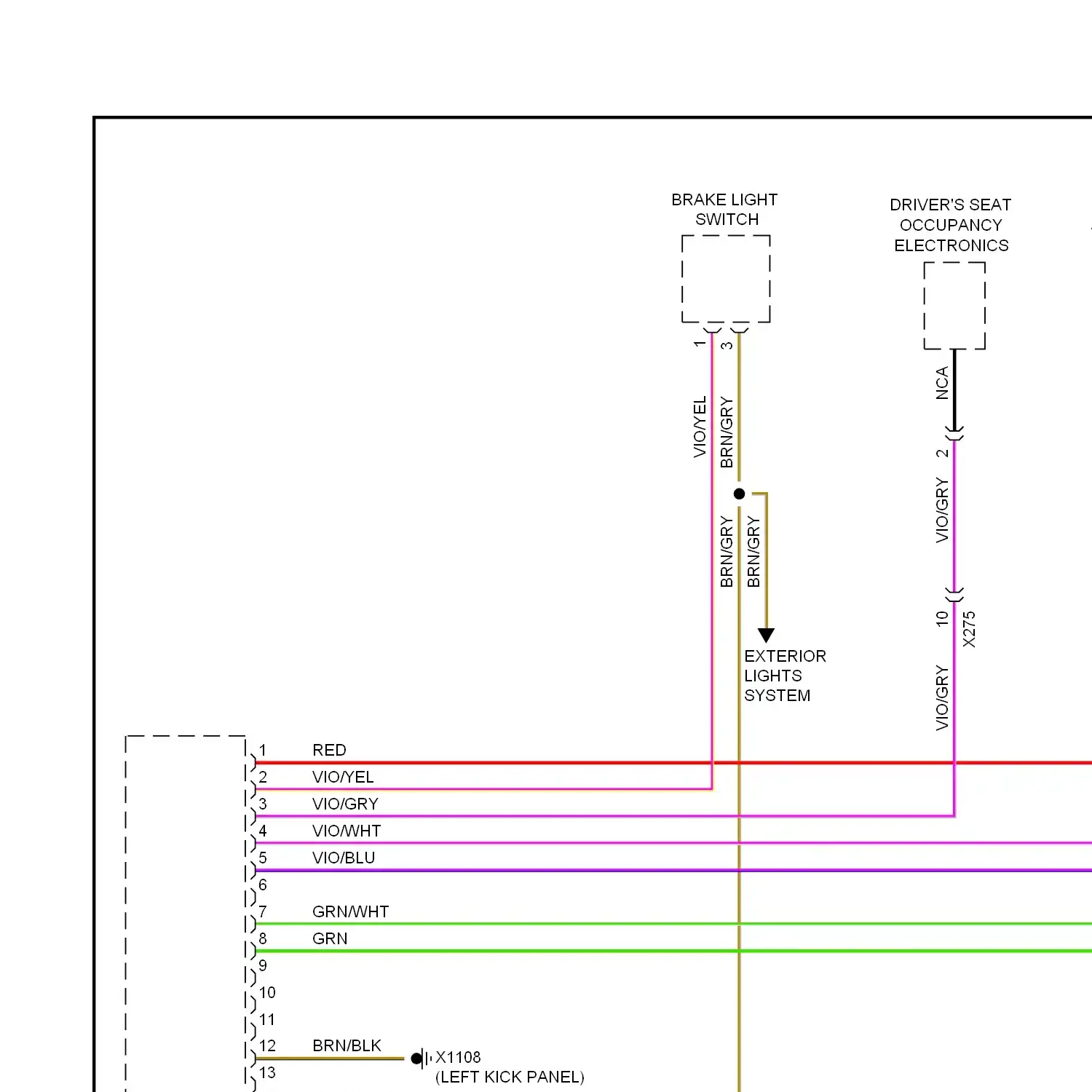Select the DRIVER'S SEAT OCCUPANCY ELECTRONICS label
The image size is (1092, 1092).
coord(951,225)
